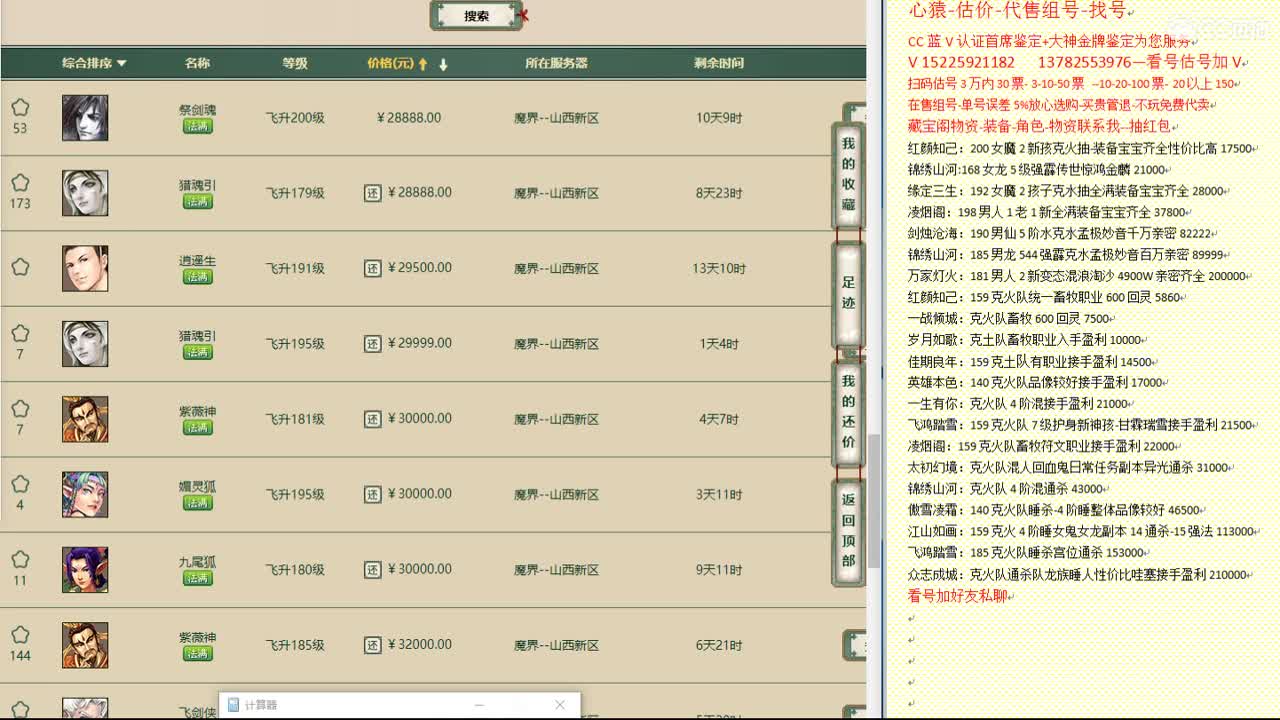
Task: Click bargain 还 icon beside ¥29999.00
Action: (x=372, y=343)
